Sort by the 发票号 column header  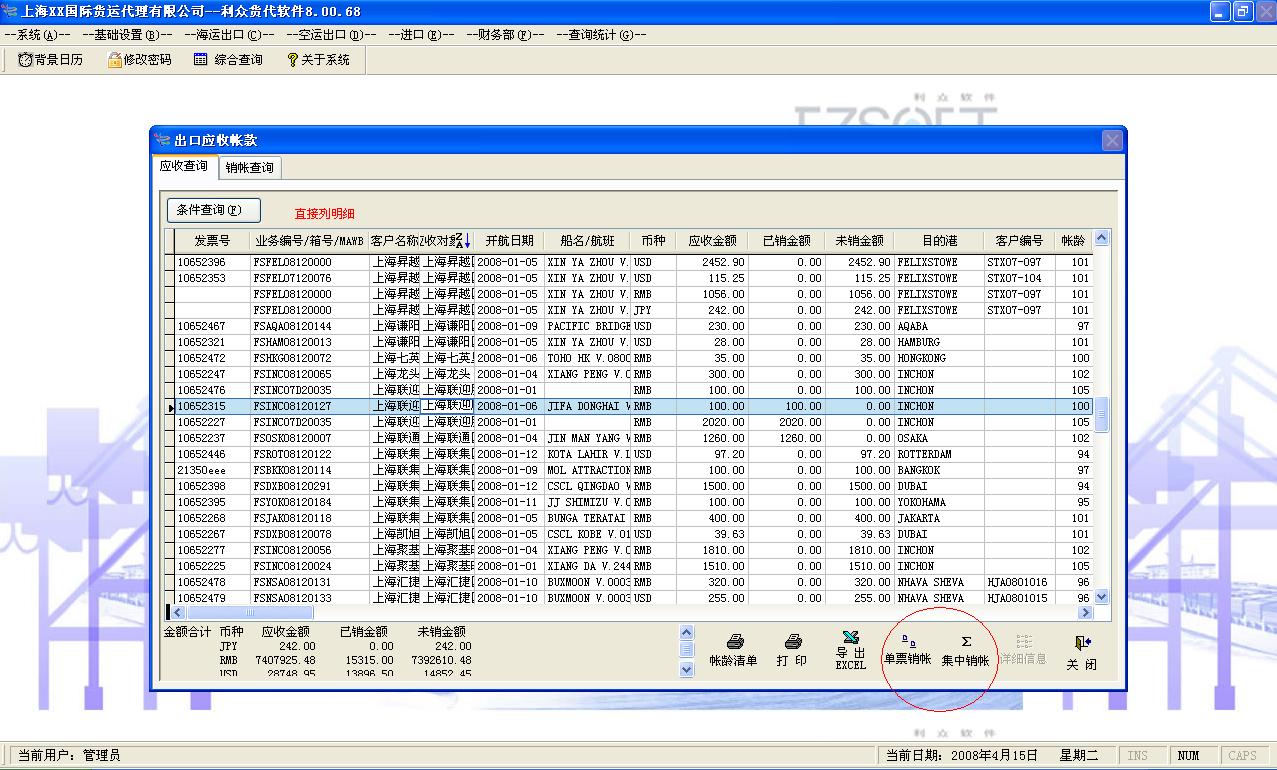(x=211, y=241)
